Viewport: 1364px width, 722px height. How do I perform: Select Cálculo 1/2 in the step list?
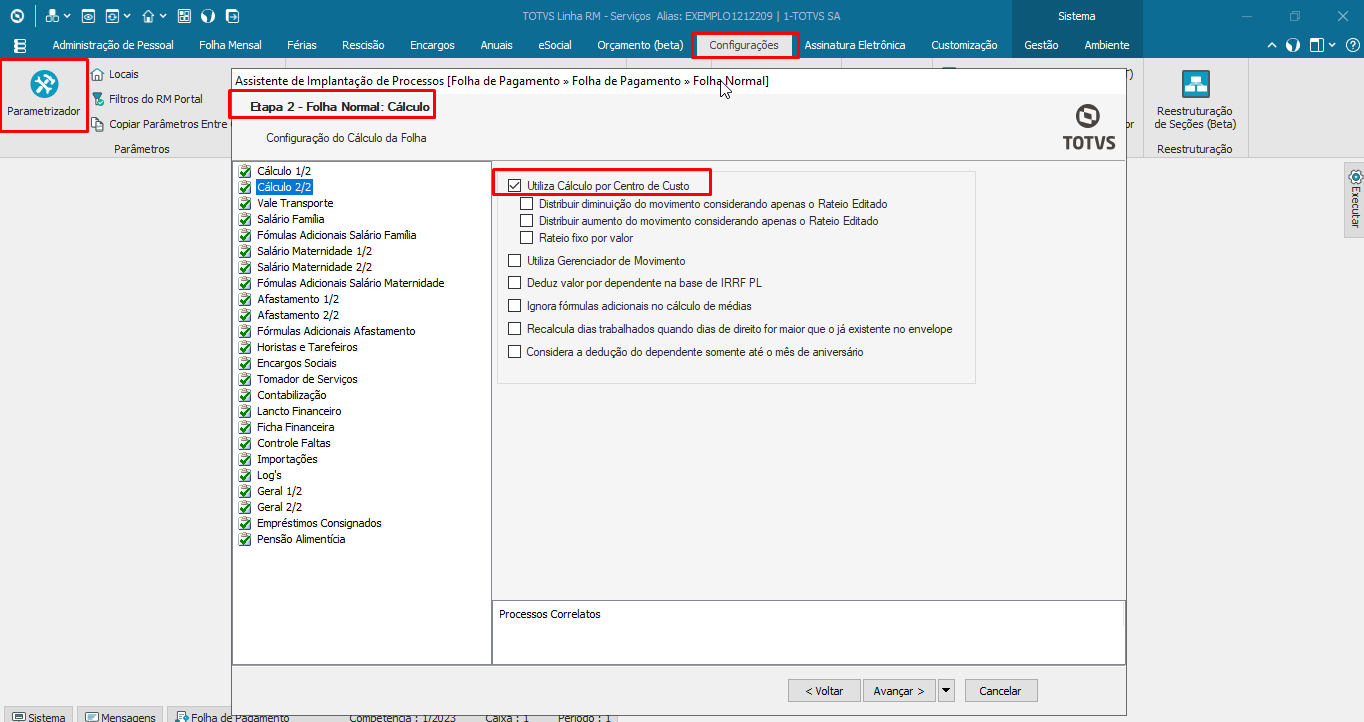tap(284, 171)
